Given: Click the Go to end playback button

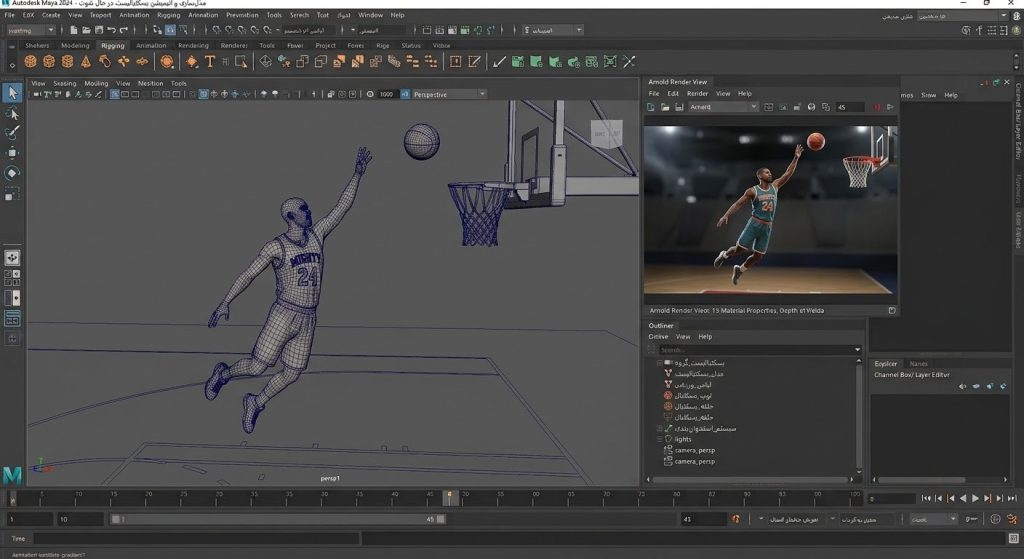Looking at the screenshot, I should (1012, 498).
